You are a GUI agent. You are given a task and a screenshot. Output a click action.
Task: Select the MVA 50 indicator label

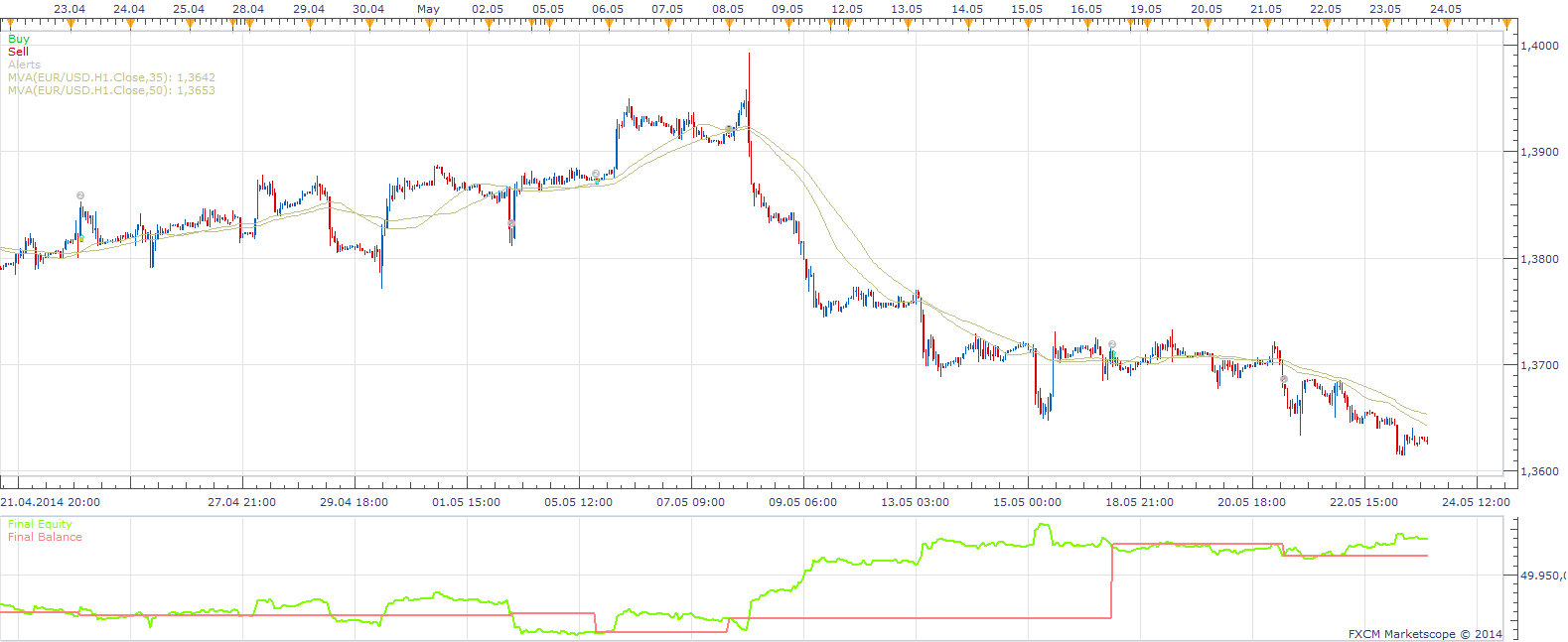click(x=111, y=90)
